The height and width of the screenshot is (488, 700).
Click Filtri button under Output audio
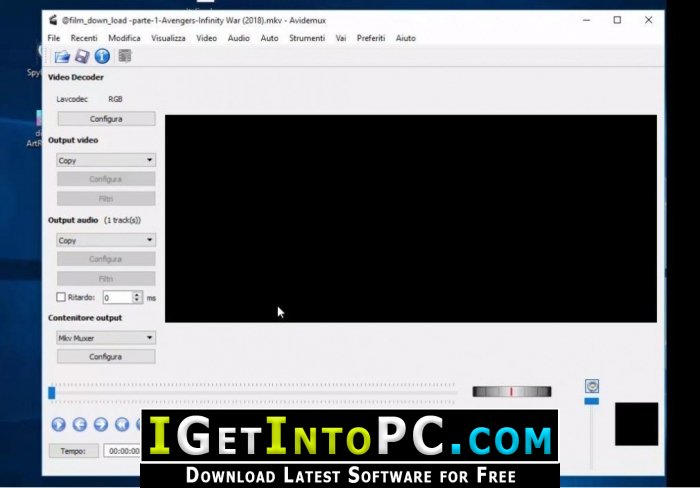click(x=106, y=279)
